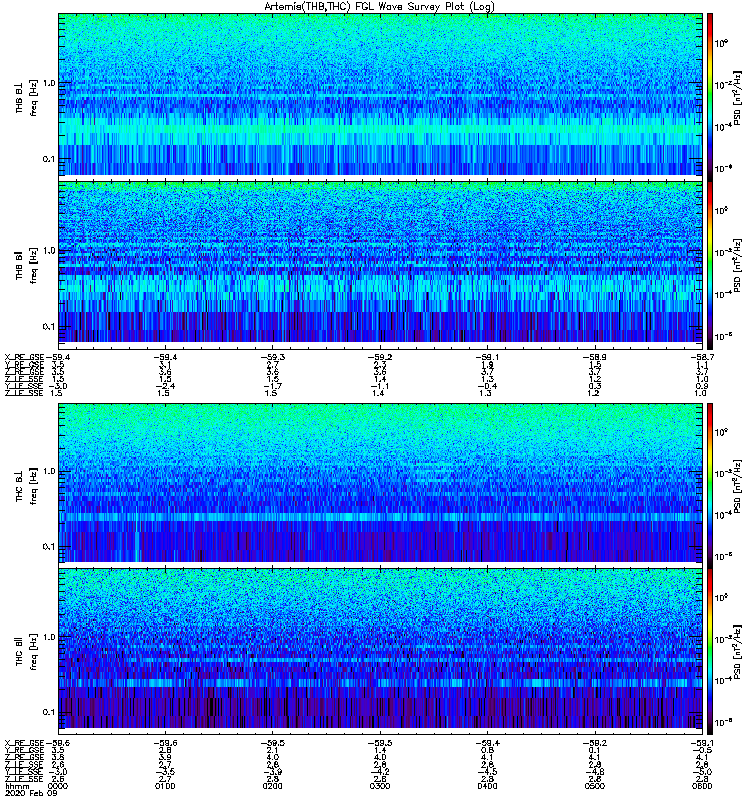Click the Y_LE_SSE value '-1.7'
Image resolution: width=750 pixels, height=800 pixels.
273,386
